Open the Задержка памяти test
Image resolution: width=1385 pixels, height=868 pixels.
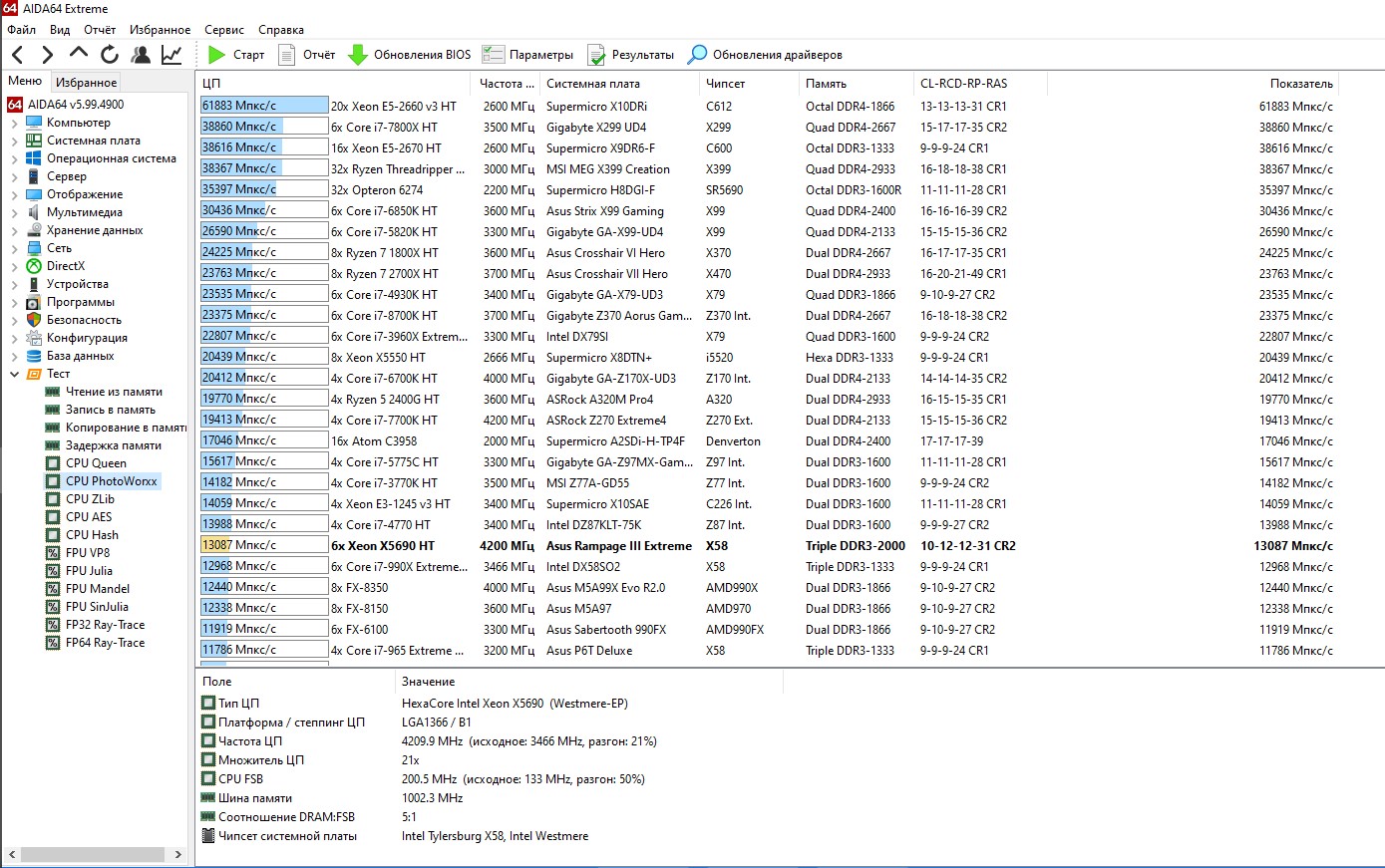click(104, 445)
